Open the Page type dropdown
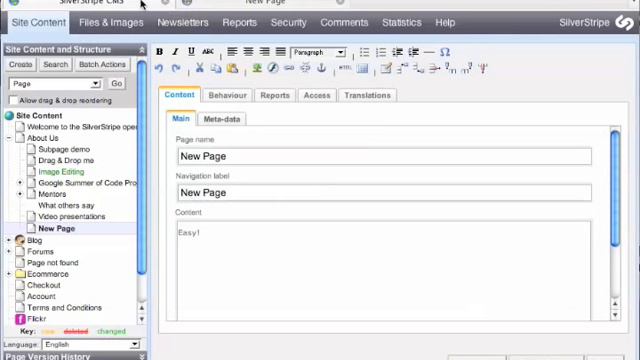The image size is (640, 360). tap(55, 84)
